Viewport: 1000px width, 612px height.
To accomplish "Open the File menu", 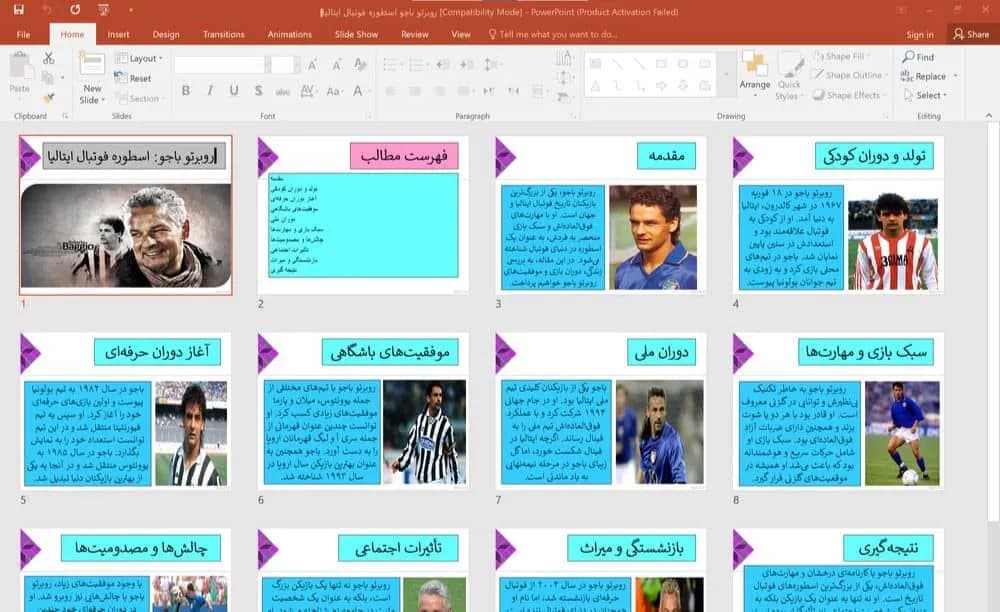I will (x=24, y=34).
